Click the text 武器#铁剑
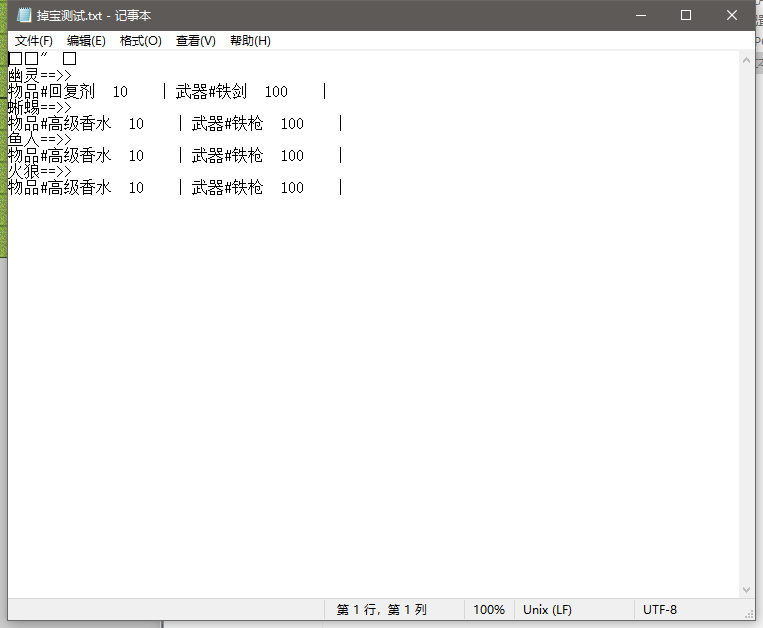The image size is (763, 628). click(x=211, y=91)
